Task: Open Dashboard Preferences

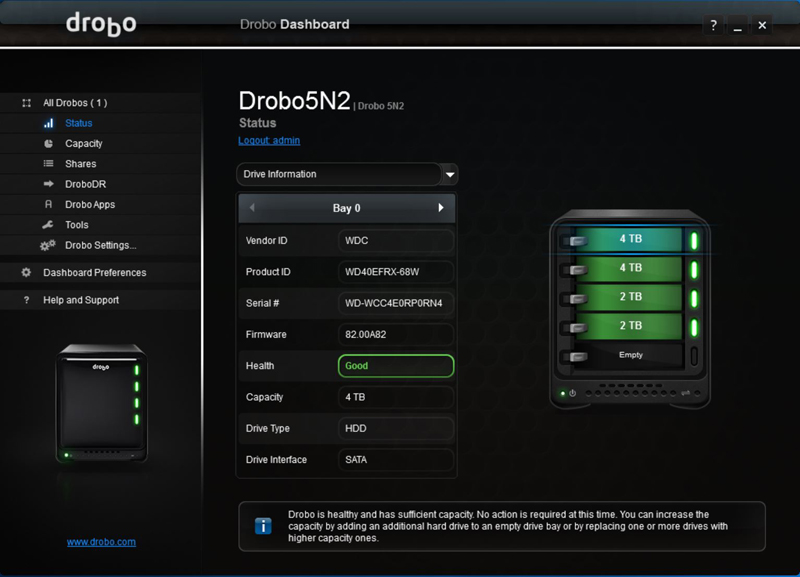Action: 94,272
